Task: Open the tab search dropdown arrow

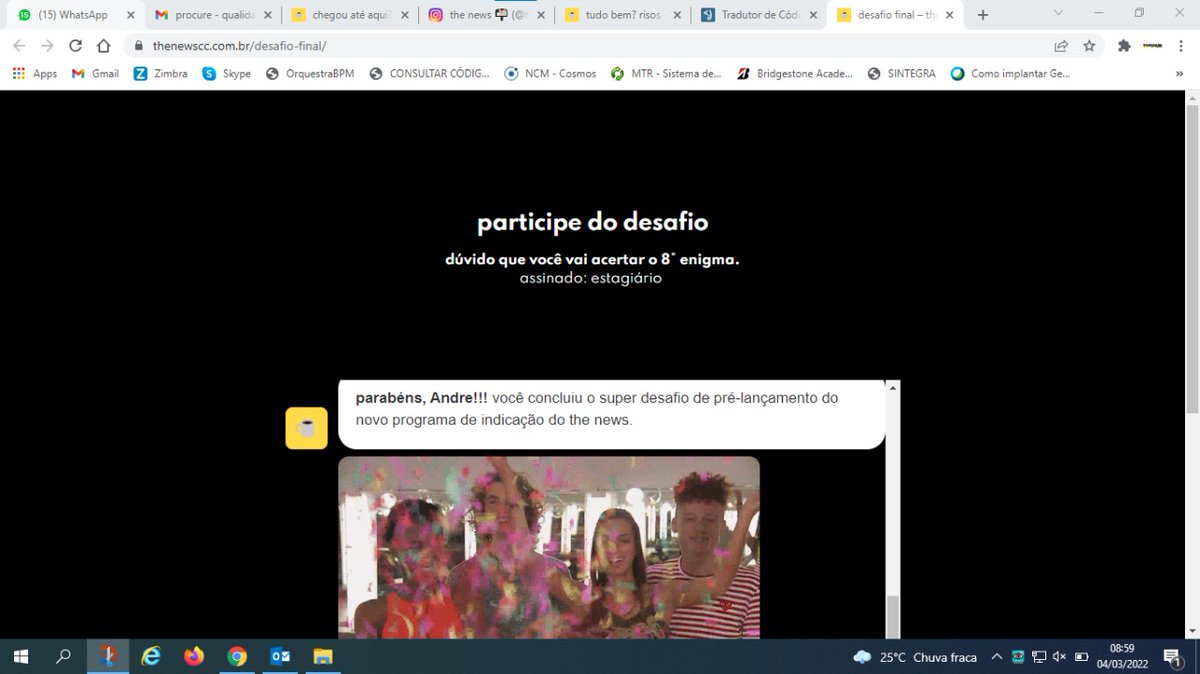Action: (x=1060, y=13)
